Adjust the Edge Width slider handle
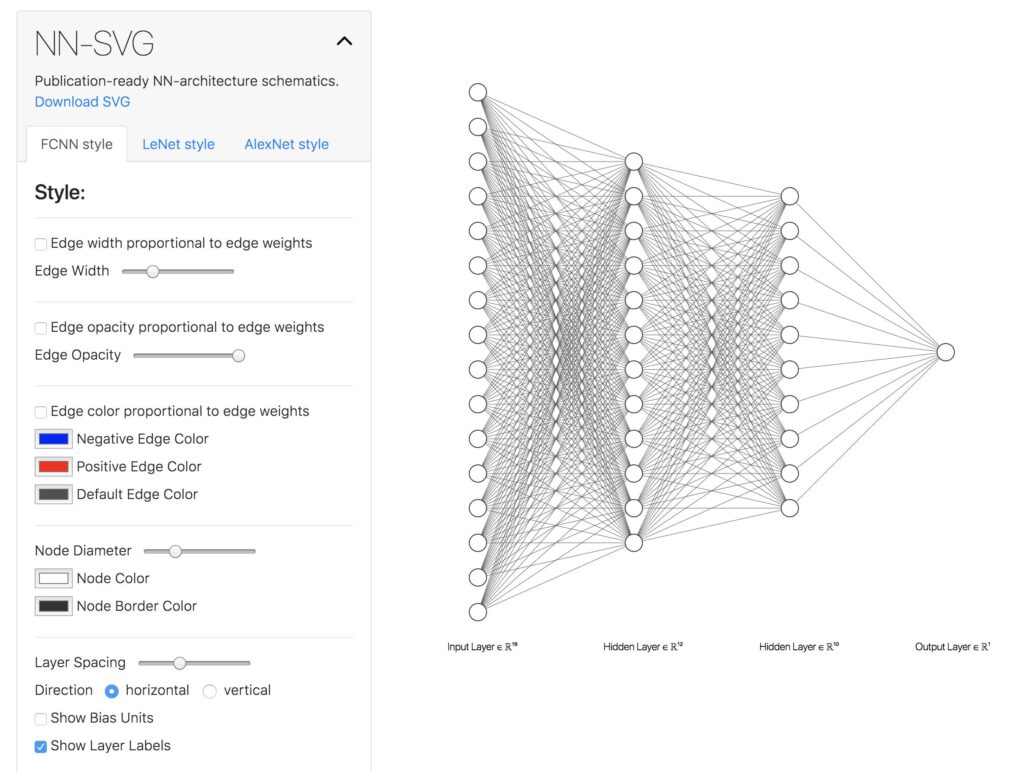Image resolution: width=1024 pixels, height=772 pixels. pyautogui.click(x=152, y=271)
